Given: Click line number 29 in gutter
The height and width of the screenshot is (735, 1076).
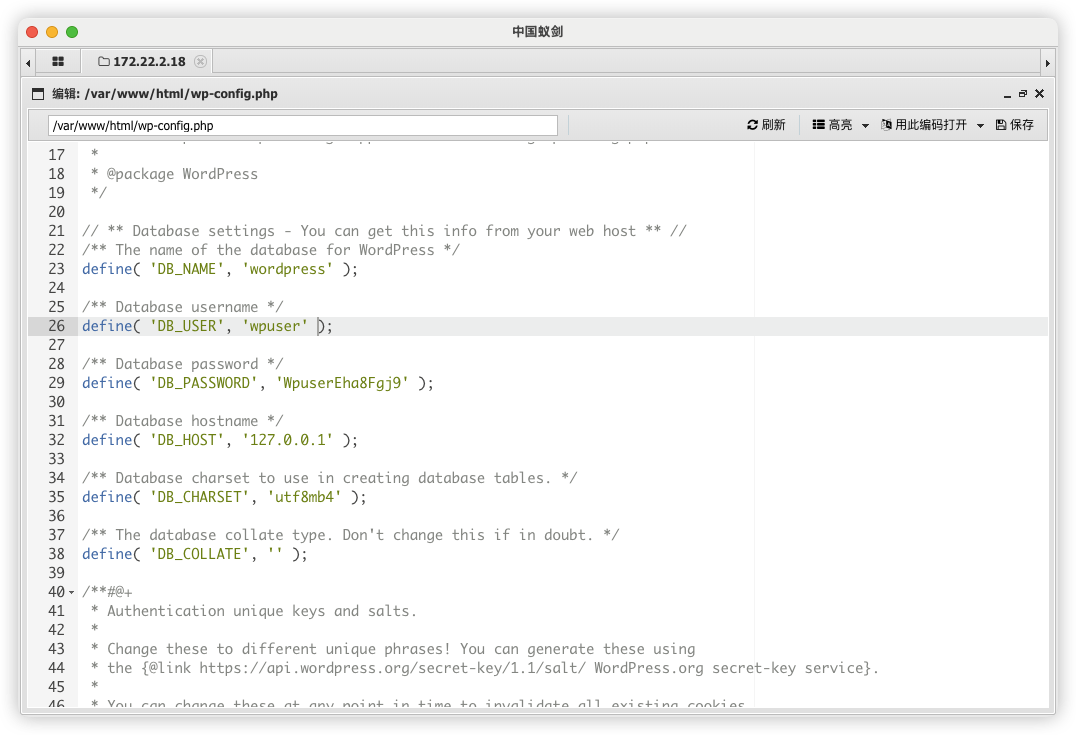Looking at the screenshot, I should (x=56, y=383).
